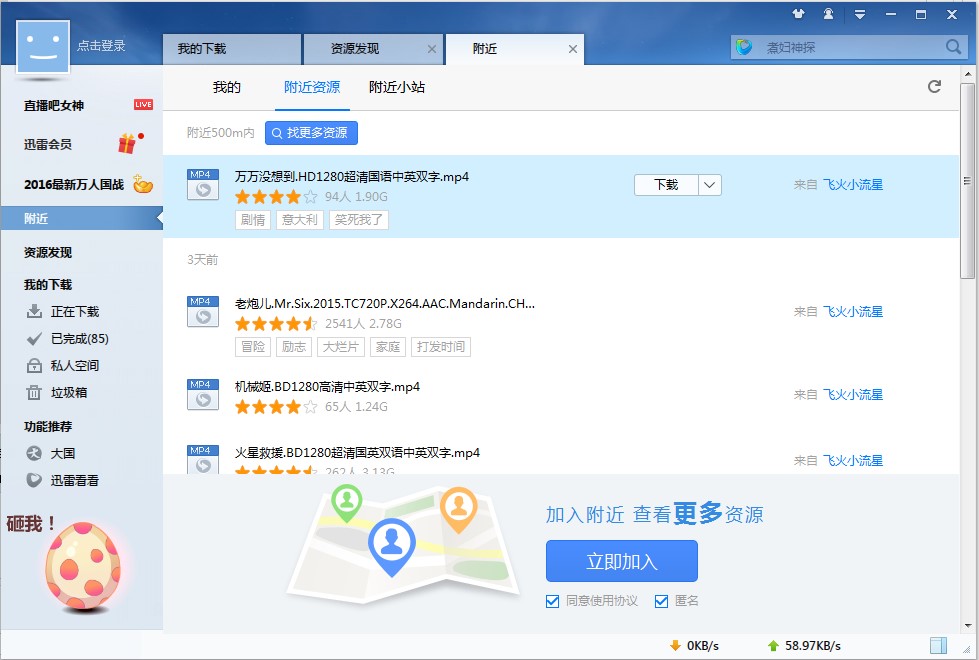Close the 资源发现 tab

pyautogui.click(x=431, y=48)
